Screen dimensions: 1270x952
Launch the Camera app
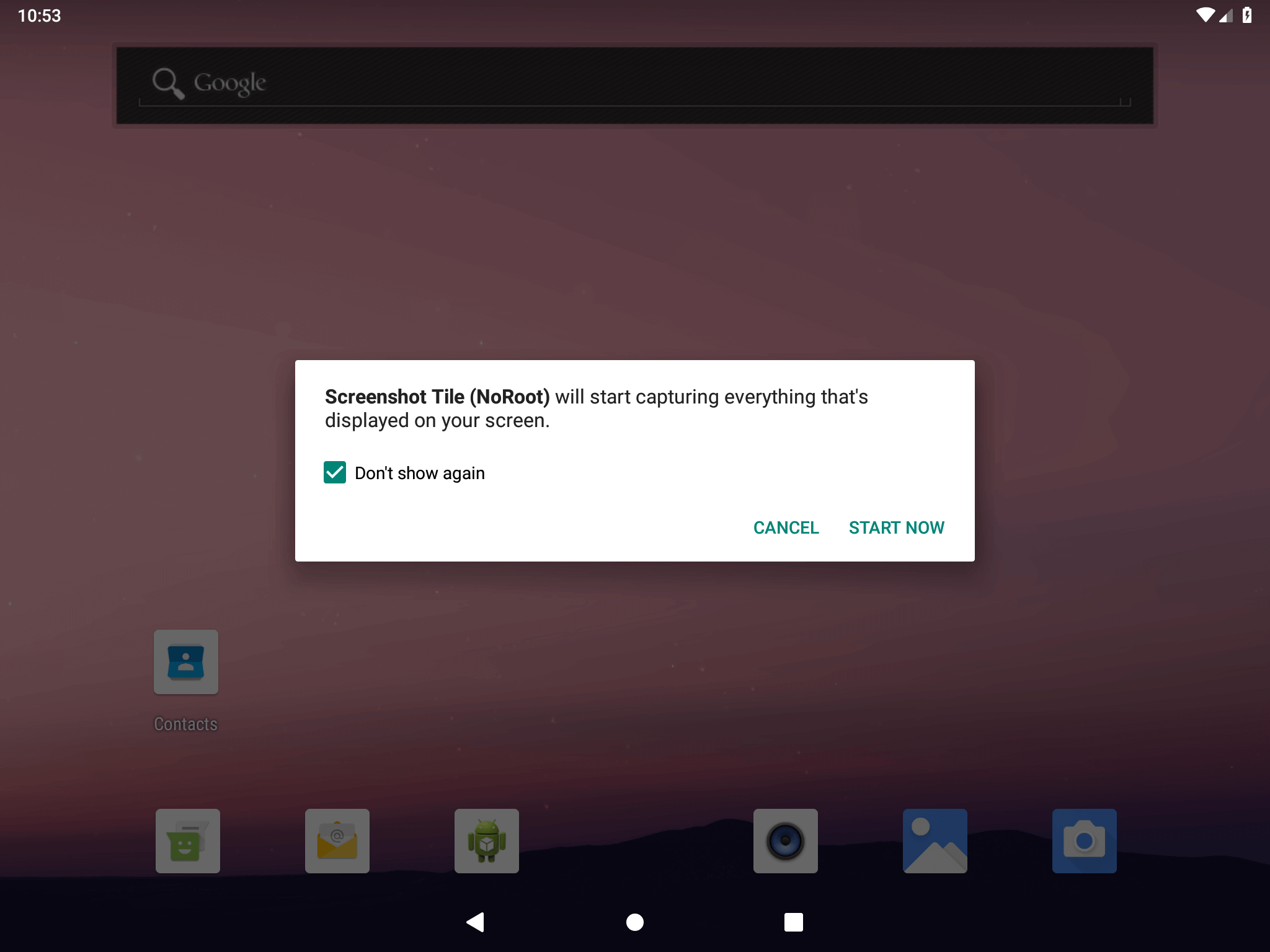coord(1084,841)
